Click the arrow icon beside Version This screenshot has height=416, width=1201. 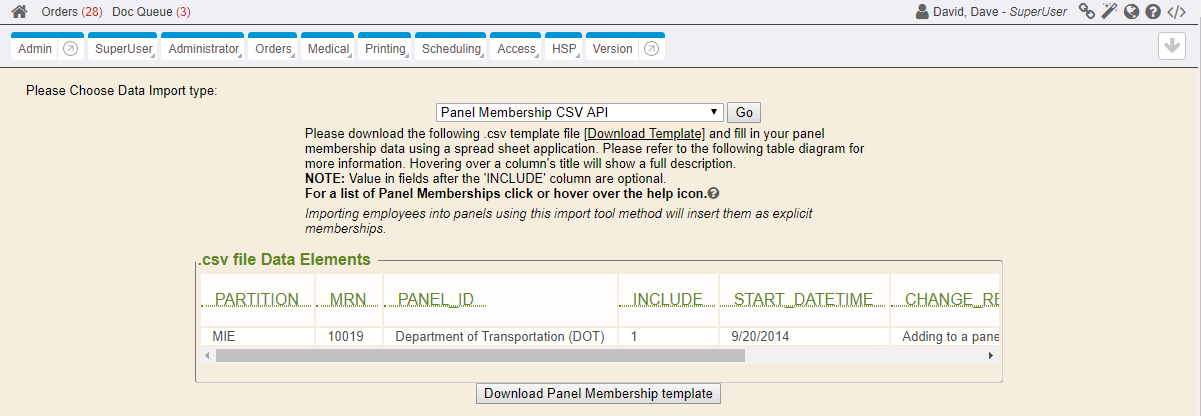[651, 48]
